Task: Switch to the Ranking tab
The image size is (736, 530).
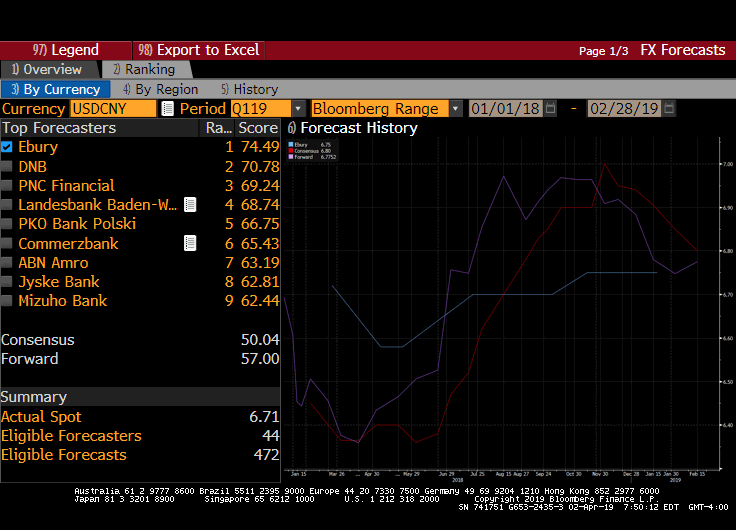Action: coord(146,69)
